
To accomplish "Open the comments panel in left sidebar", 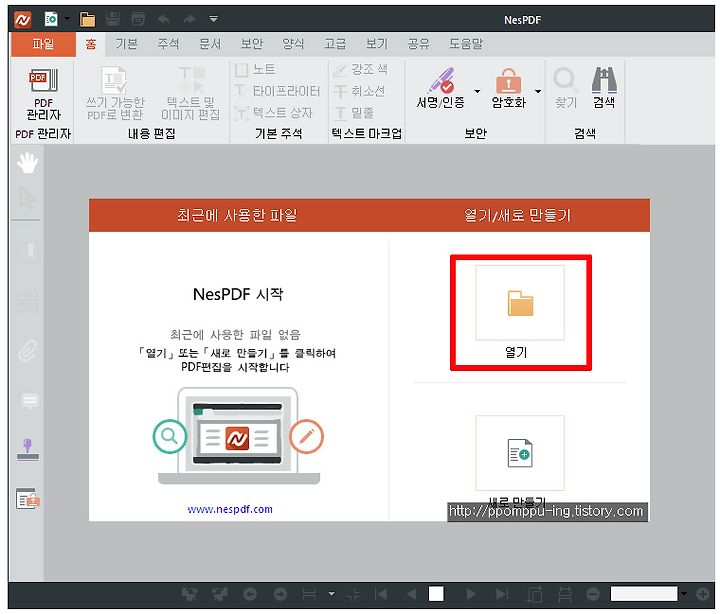I will (30, 401).
